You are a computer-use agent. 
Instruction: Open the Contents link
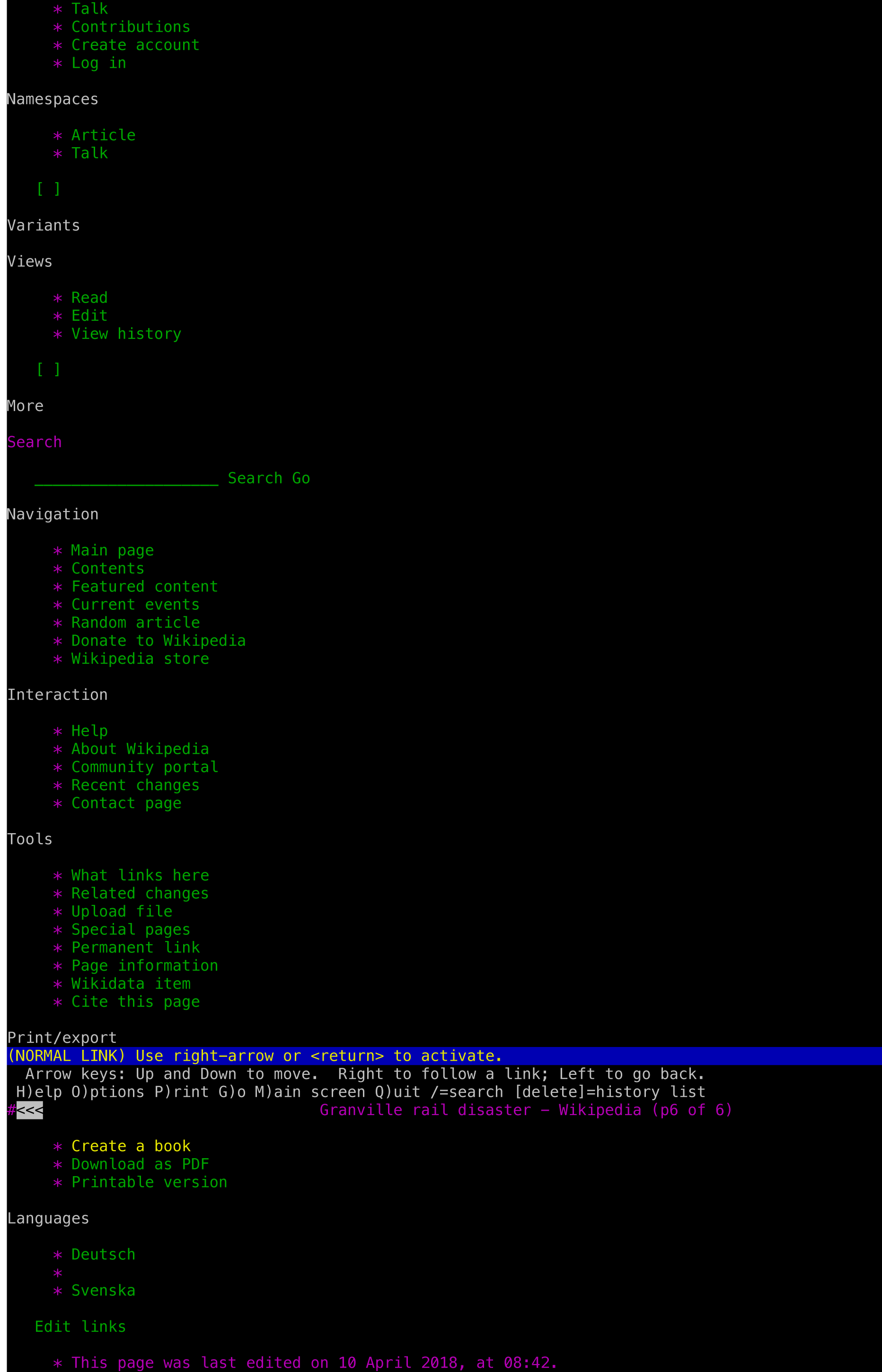108,569
